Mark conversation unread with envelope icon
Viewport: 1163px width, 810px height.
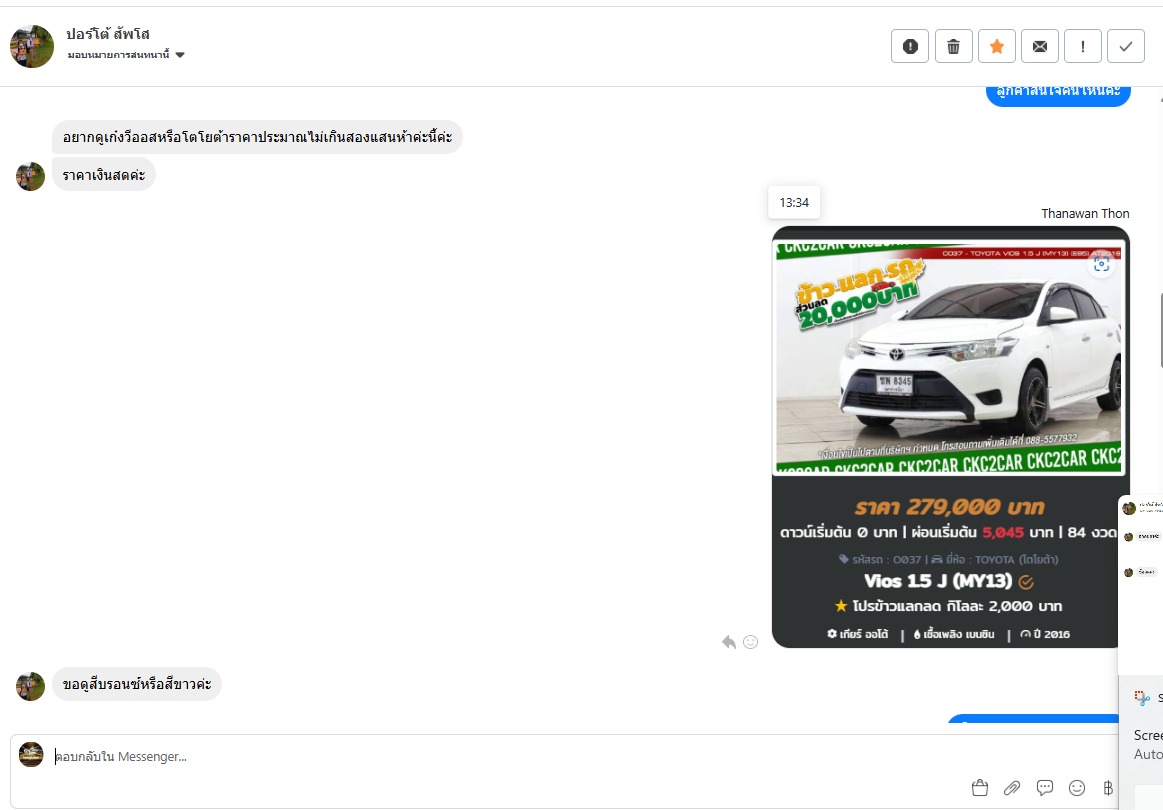(x=1040, y=47)
